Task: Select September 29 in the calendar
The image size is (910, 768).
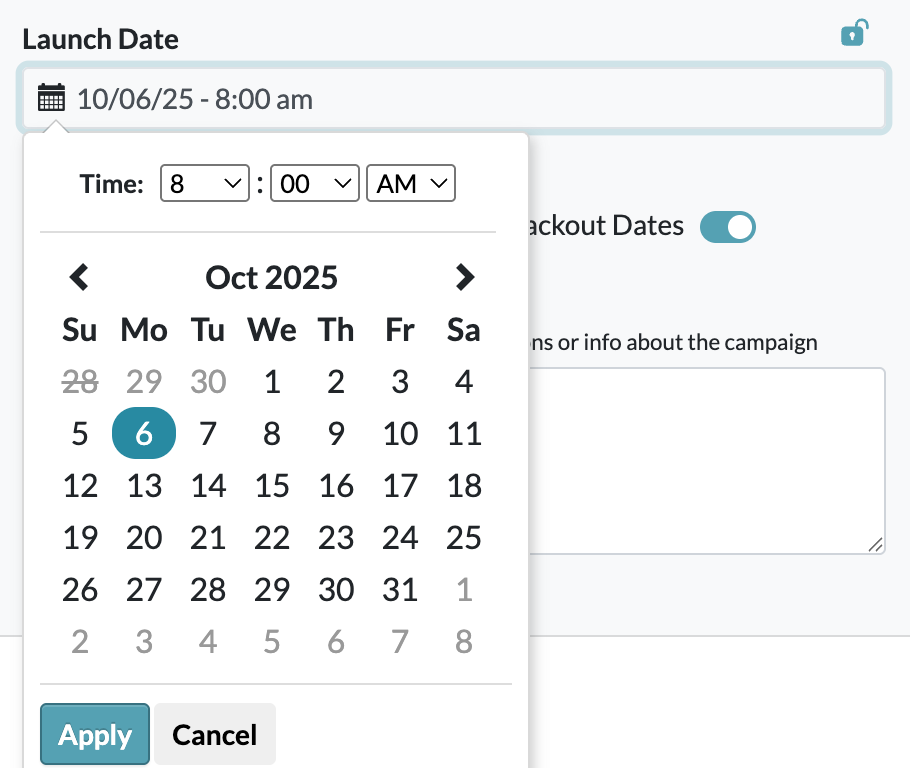Action: 144,382
